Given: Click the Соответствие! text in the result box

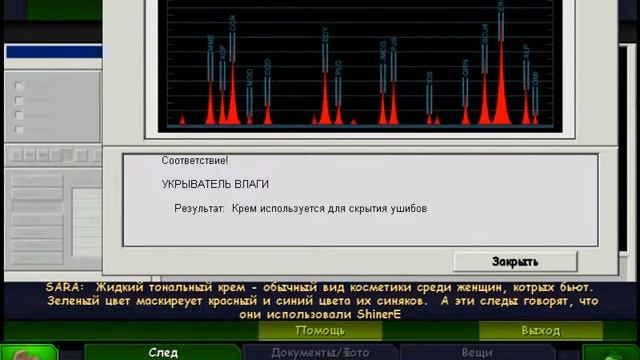Looking at the screenshot, I should [x=195, y=160].
